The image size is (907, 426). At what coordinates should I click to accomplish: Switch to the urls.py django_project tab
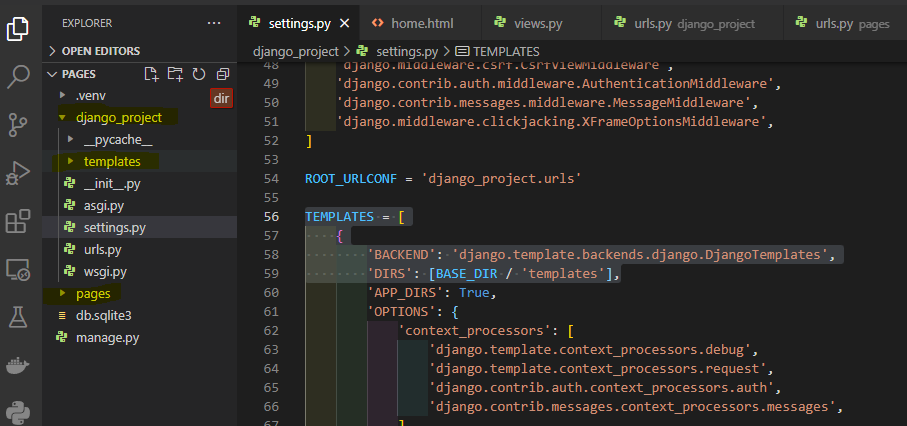692,23
